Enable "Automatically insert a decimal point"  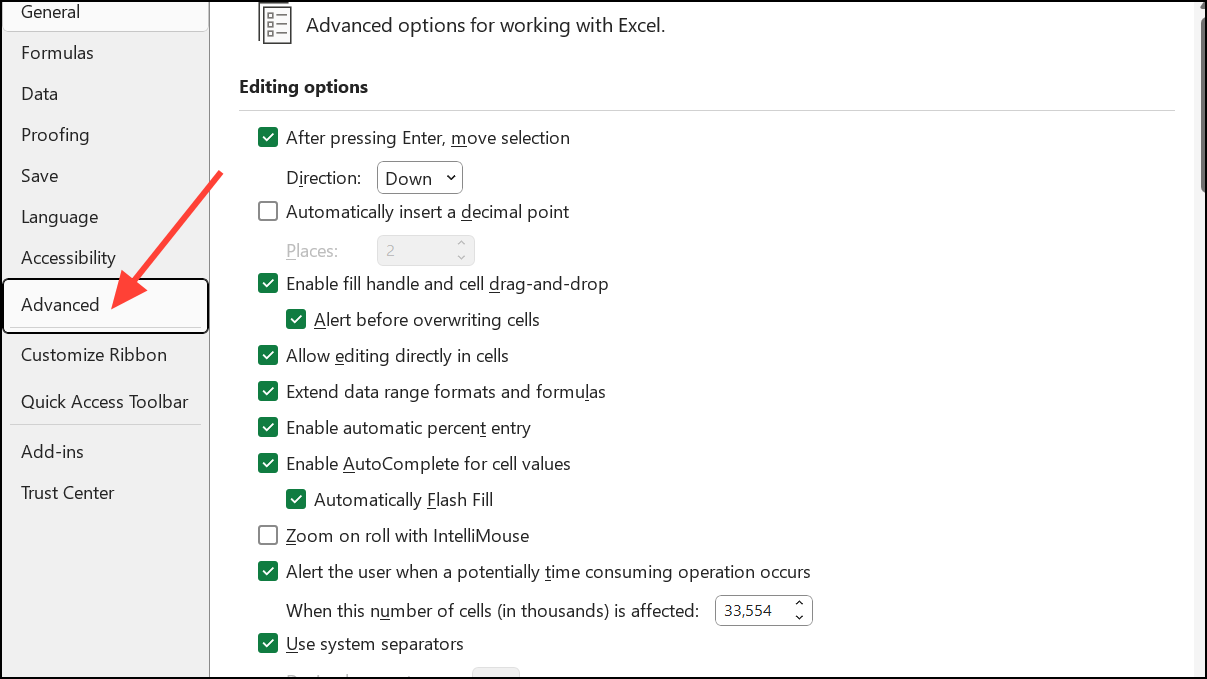point(267,211)
